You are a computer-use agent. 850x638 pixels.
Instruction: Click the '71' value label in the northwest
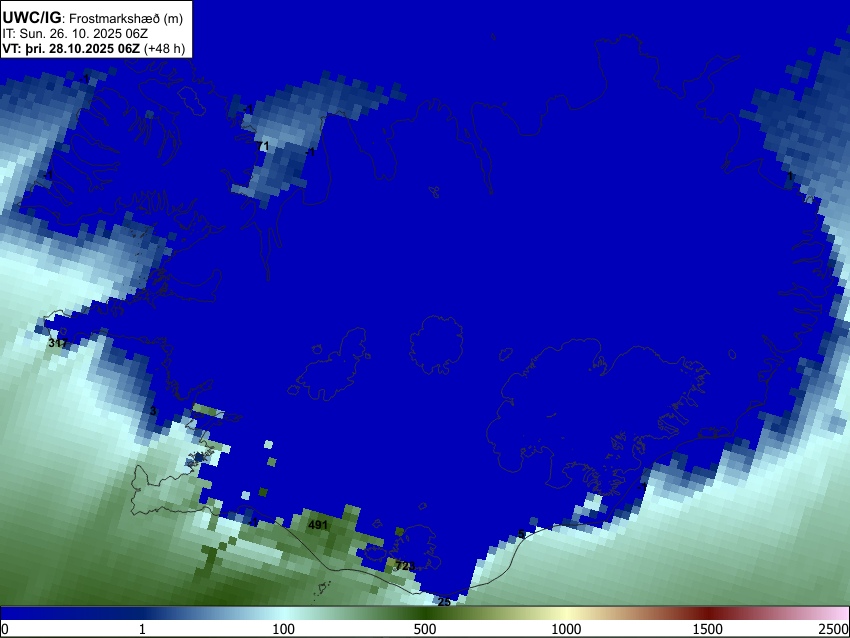click(x=263, y=146)
